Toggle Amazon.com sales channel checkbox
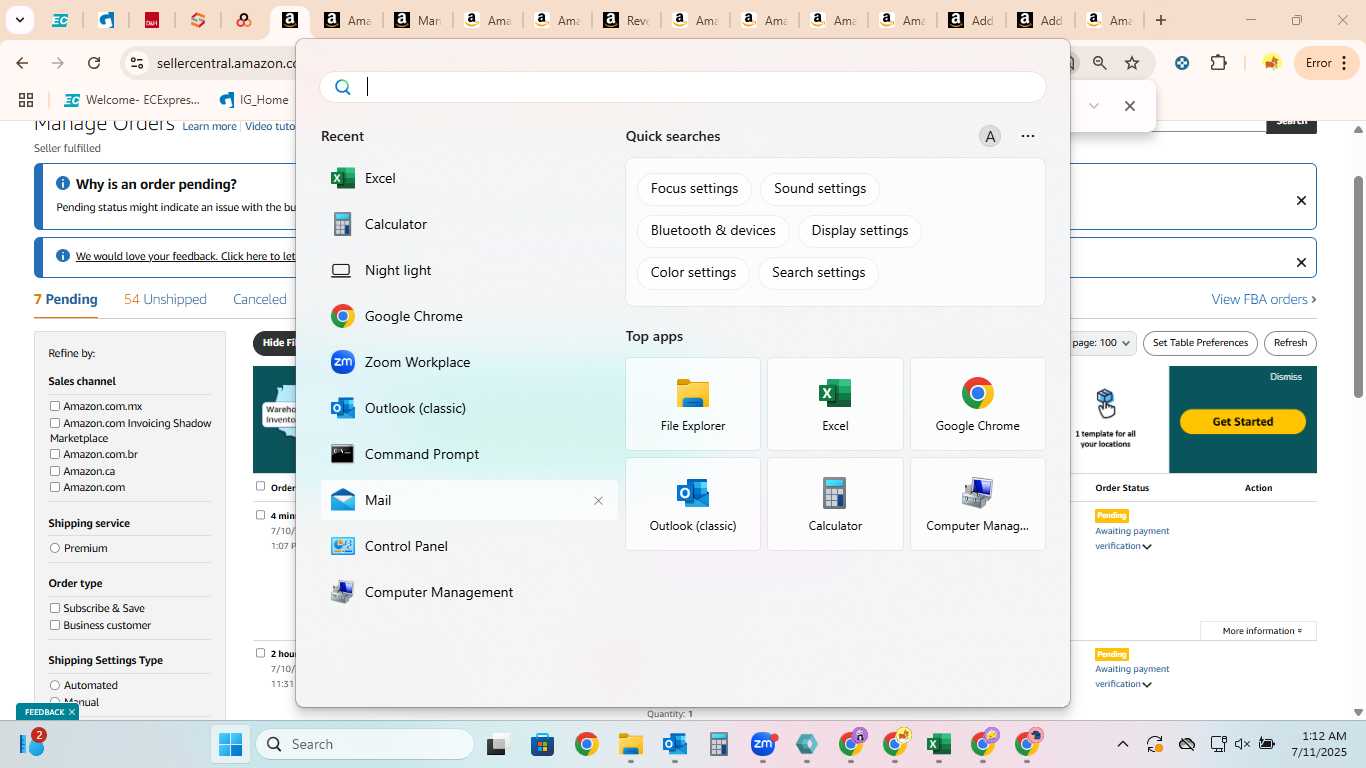This screenshot has height=768, width=1366. [x=55, y=487]
